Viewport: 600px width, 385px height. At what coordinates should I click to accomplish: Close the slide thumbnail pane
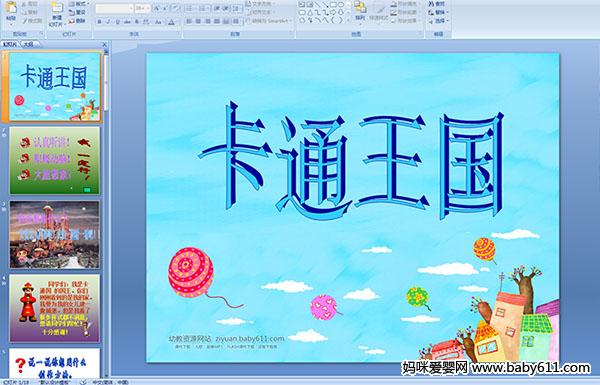(104, 45)
